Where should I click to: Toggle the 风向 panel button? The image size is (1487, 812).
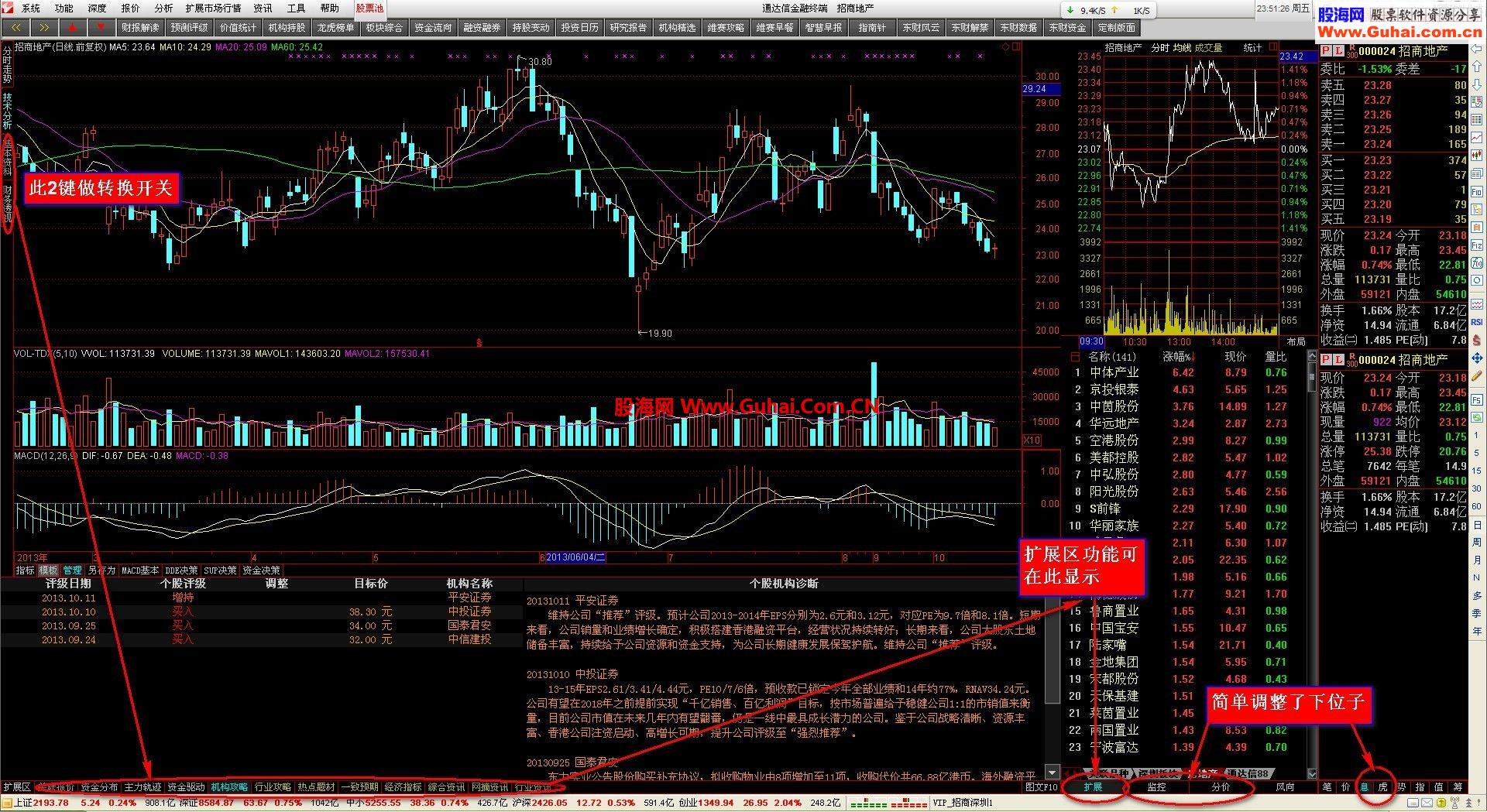[1285, 787]
